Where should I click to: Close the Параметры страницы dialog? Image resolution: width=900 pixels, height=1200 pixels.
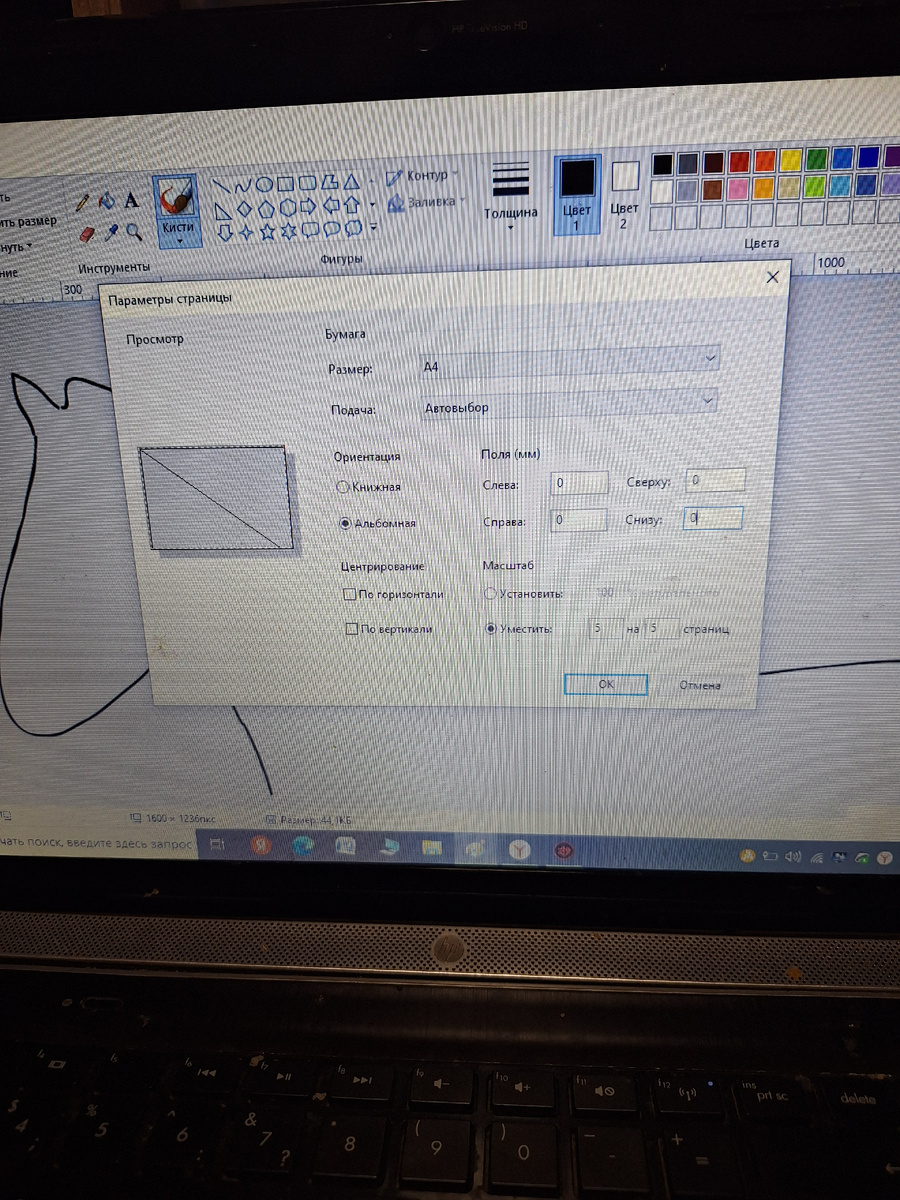click(x=772, y=277)
